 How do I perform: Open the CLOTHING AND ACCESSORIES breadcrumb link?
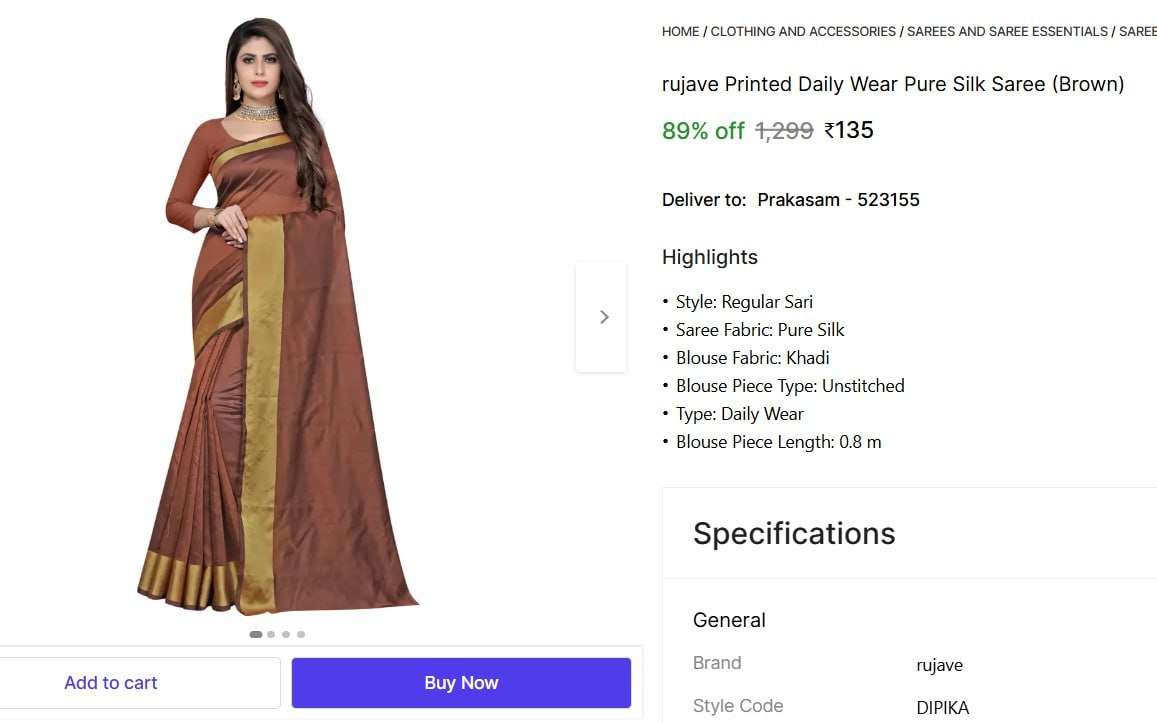(803, 32)
